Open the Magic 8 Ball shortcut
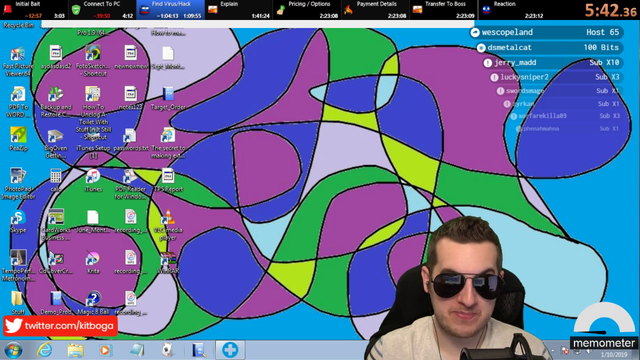This screenshot has height=360, width=640. 93,303
